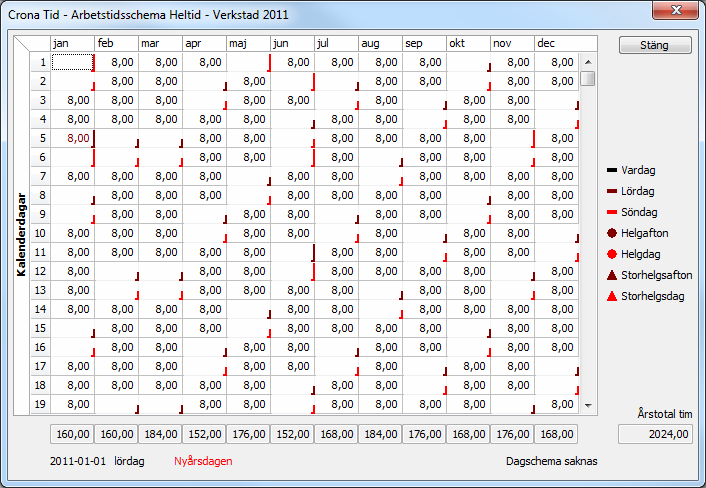Click the vertical scrollbar thumb
The image size is (706, 488).
(588, 79)
